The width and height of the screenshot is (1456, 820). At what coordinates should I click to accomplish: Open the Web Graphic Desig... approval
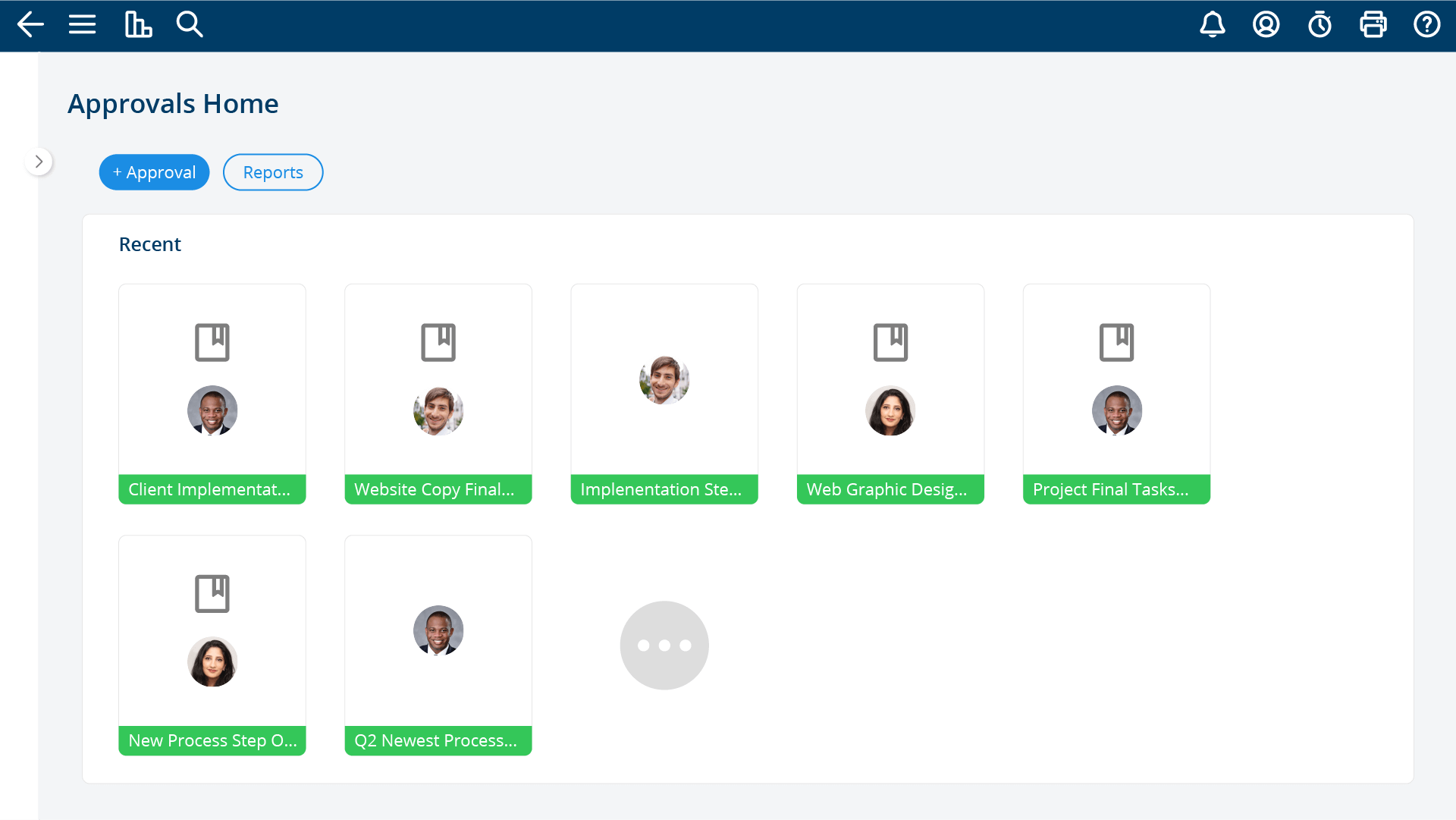click(890, 395)
